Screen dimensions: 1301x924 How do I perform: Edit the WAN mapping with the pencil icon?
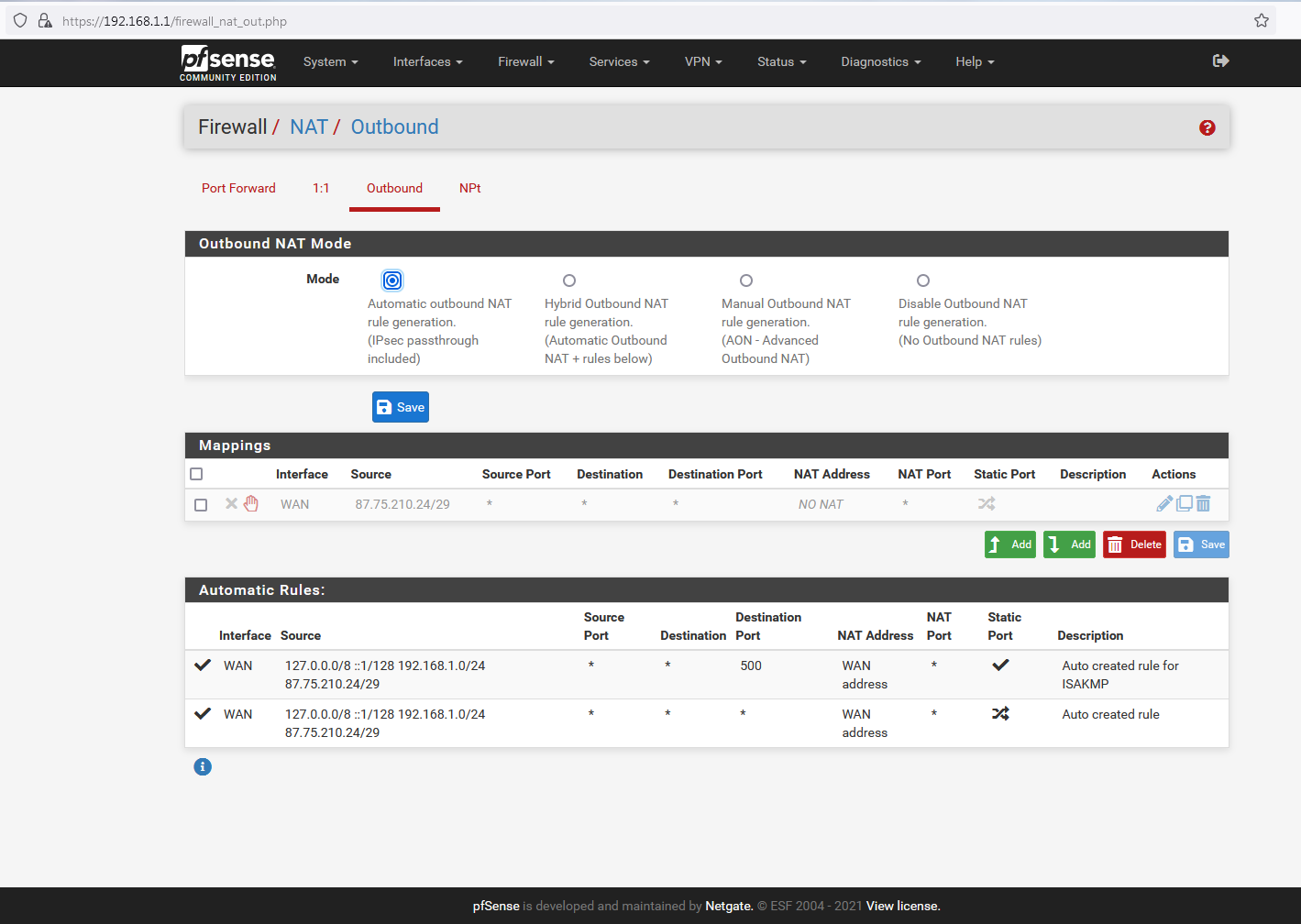[1164, 503]
